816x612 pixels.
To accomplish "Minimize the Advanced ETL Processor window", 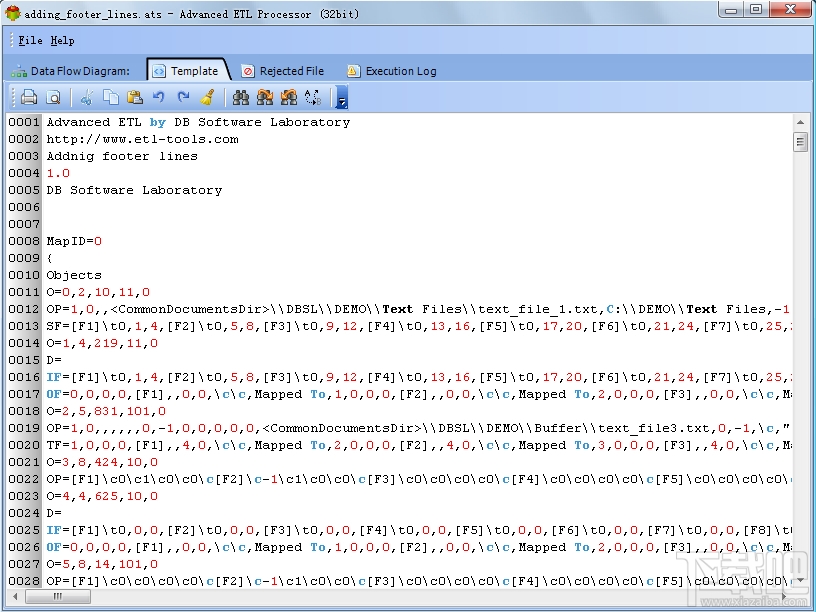I will (731, 10).
